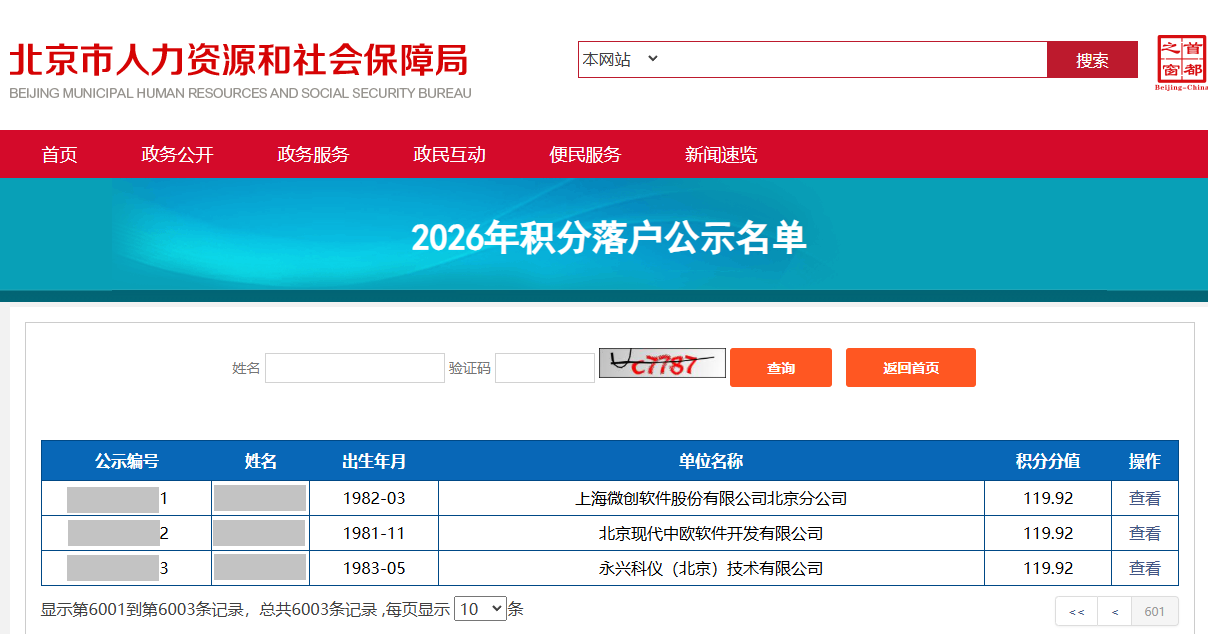The width and height of the screenshot is (1208, 634).
Task: Click 查看 for 永兴科仪（北京）技术有限公司
Action: (x=1145, y=568)
